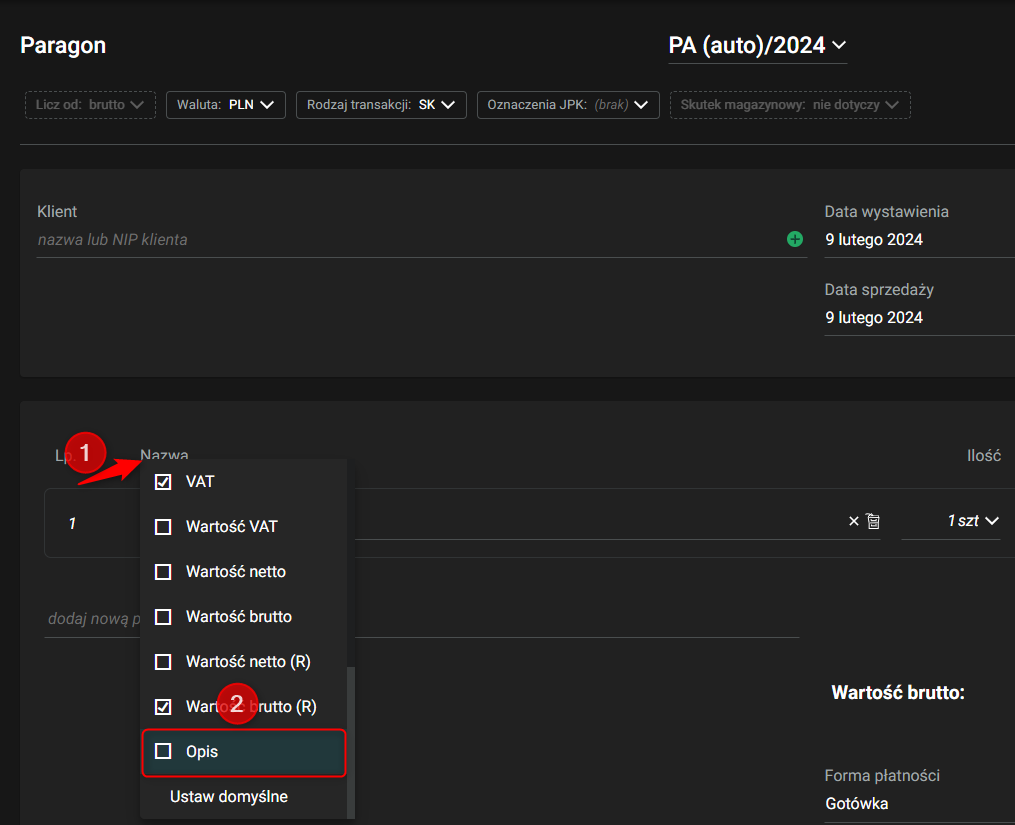Click the Paragon document title

coord(63,45)
